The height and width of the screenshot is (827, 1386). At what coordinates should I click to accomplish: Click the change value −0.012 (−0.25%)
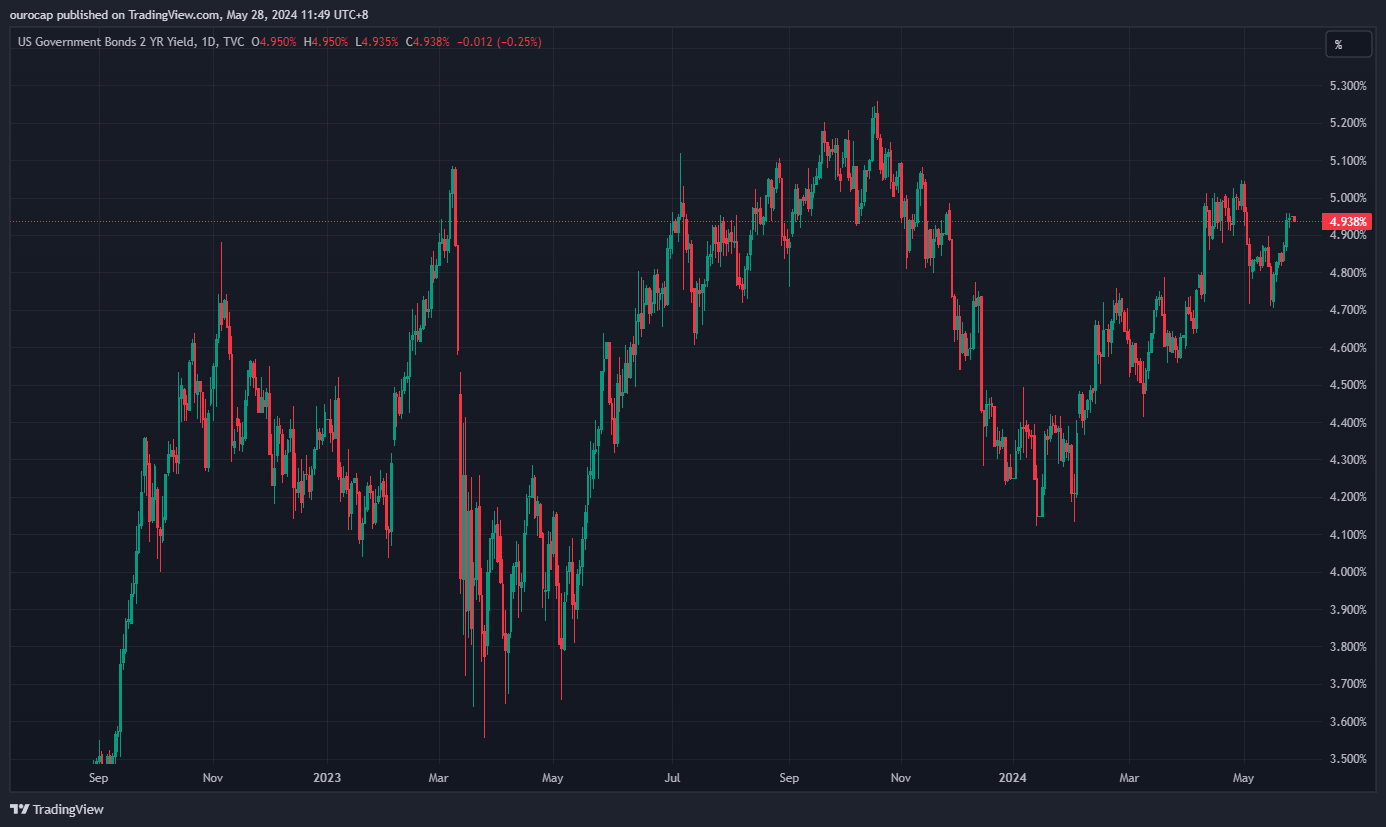tap(500, 42)
